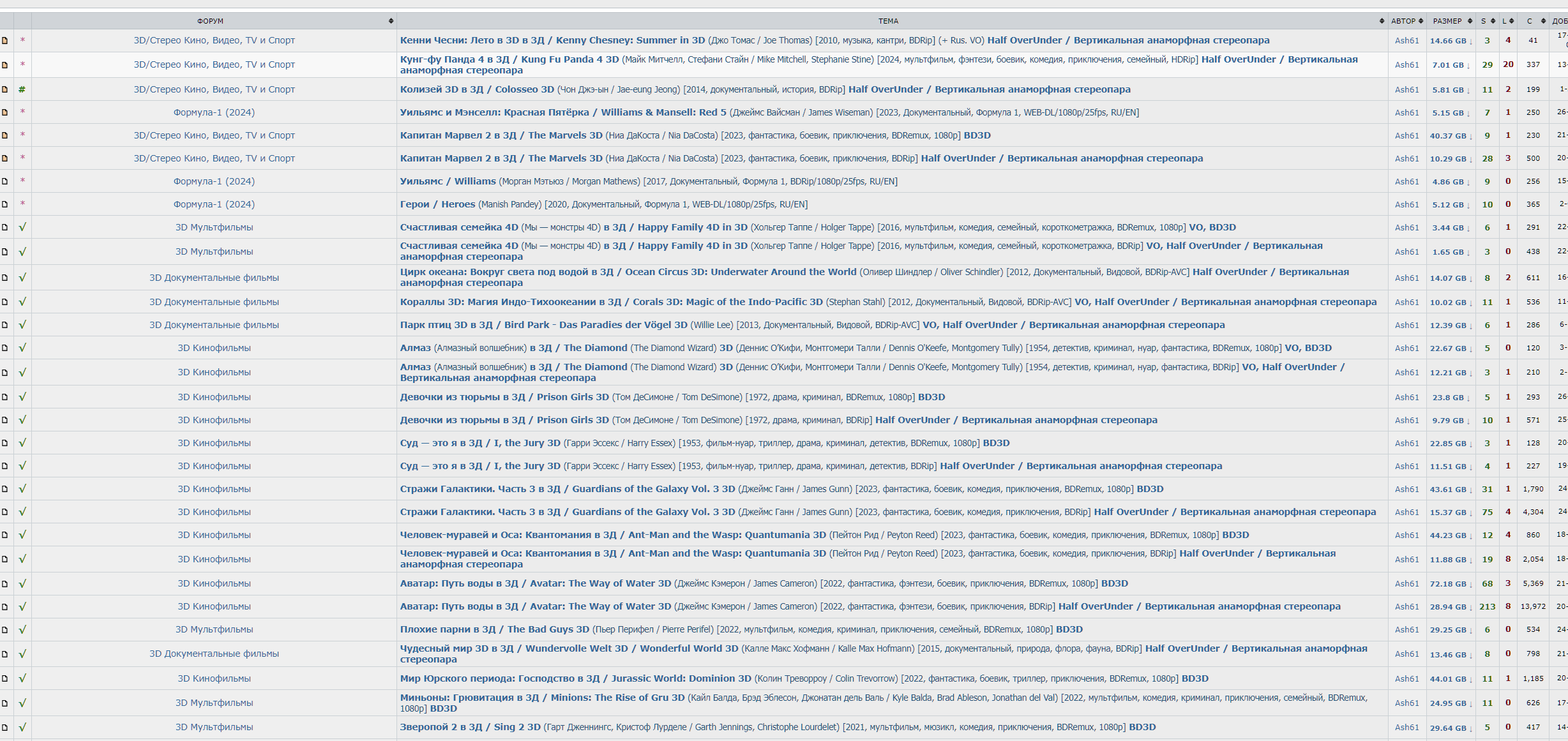Click document icon in Colosseo 3D row

pyautogui.click(x=4, y=89)
